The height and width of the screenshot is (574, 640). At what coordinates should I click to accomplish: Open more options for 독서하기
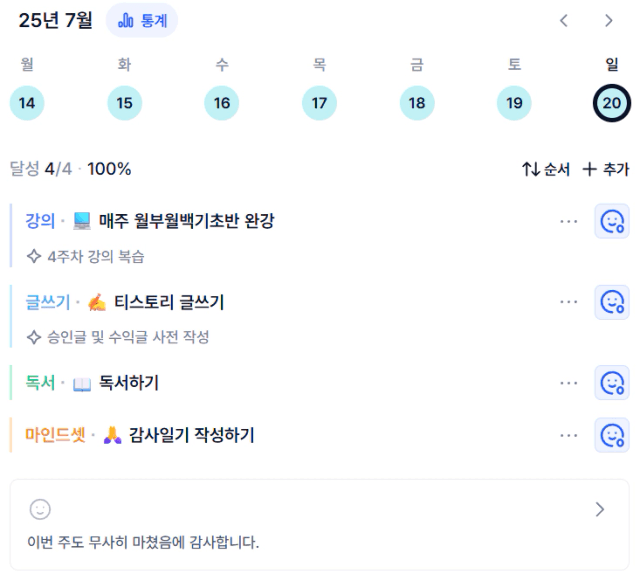coord(569,383)
